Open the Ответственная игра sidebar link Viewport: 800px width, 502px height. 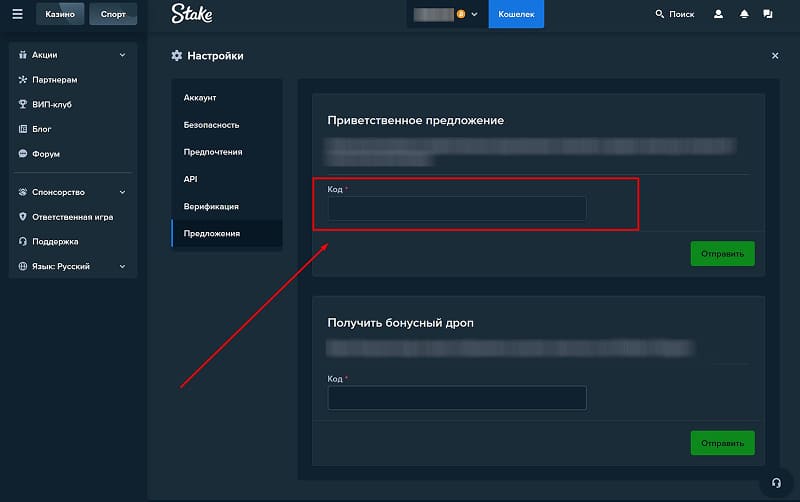coord(72,217)
